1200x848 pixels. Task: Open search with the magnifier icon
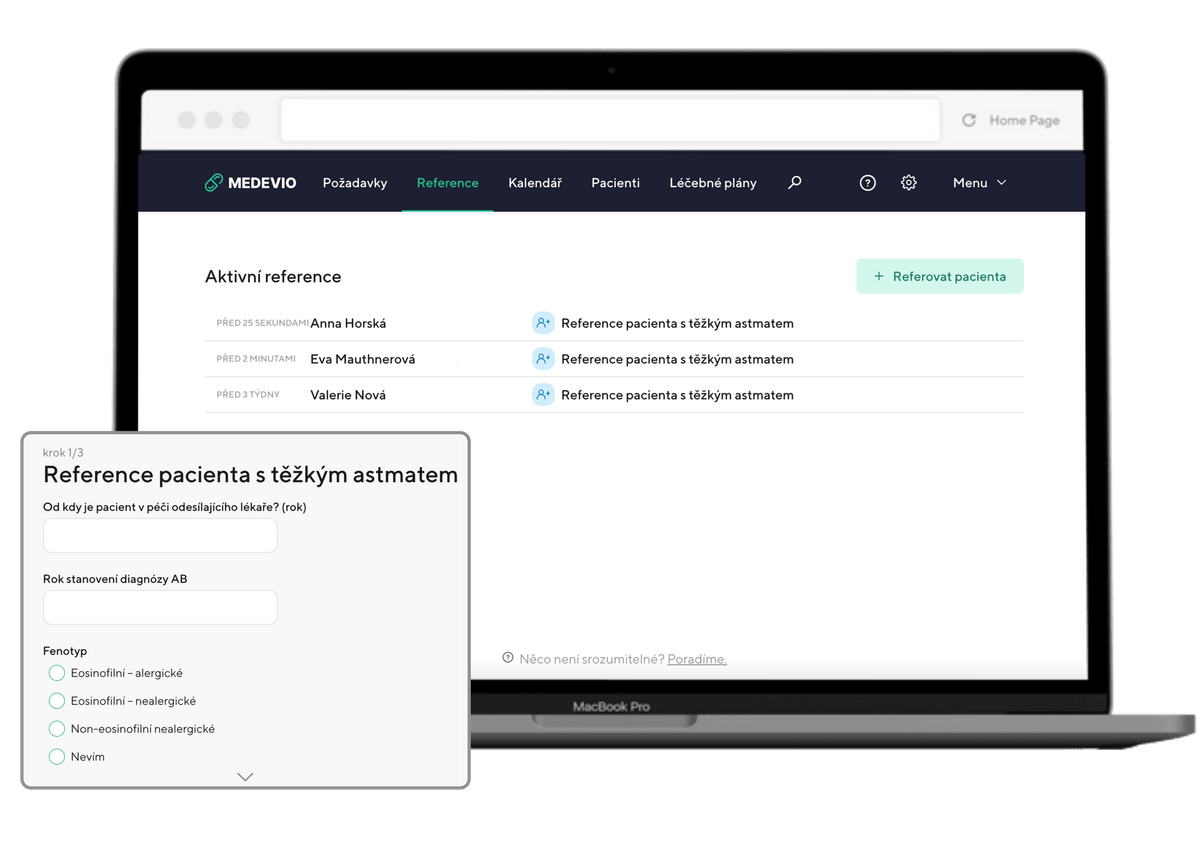[795, 183]
